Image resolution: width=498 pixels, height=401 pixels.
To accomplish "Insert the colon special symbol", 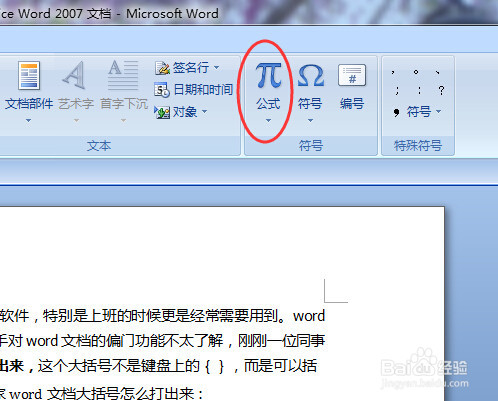I will click(419, 91).
